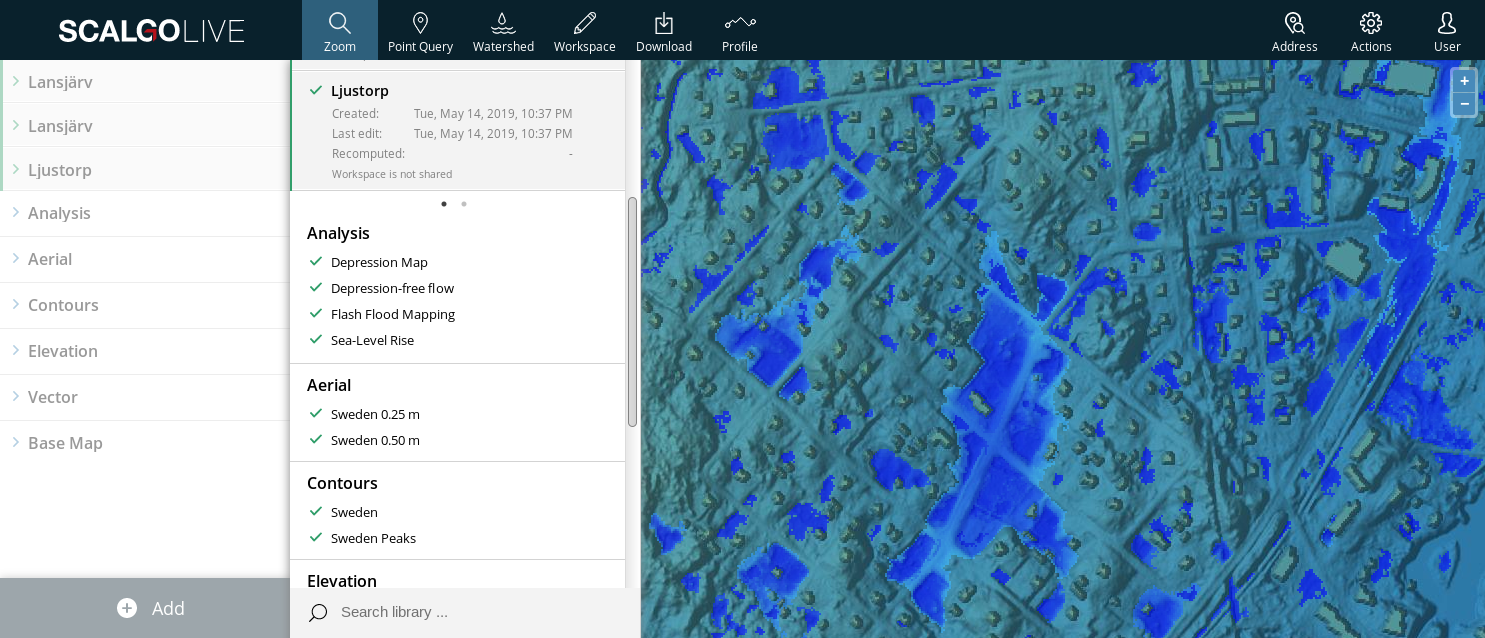
Task: Open the User account menu
Action: (1447, 30)
